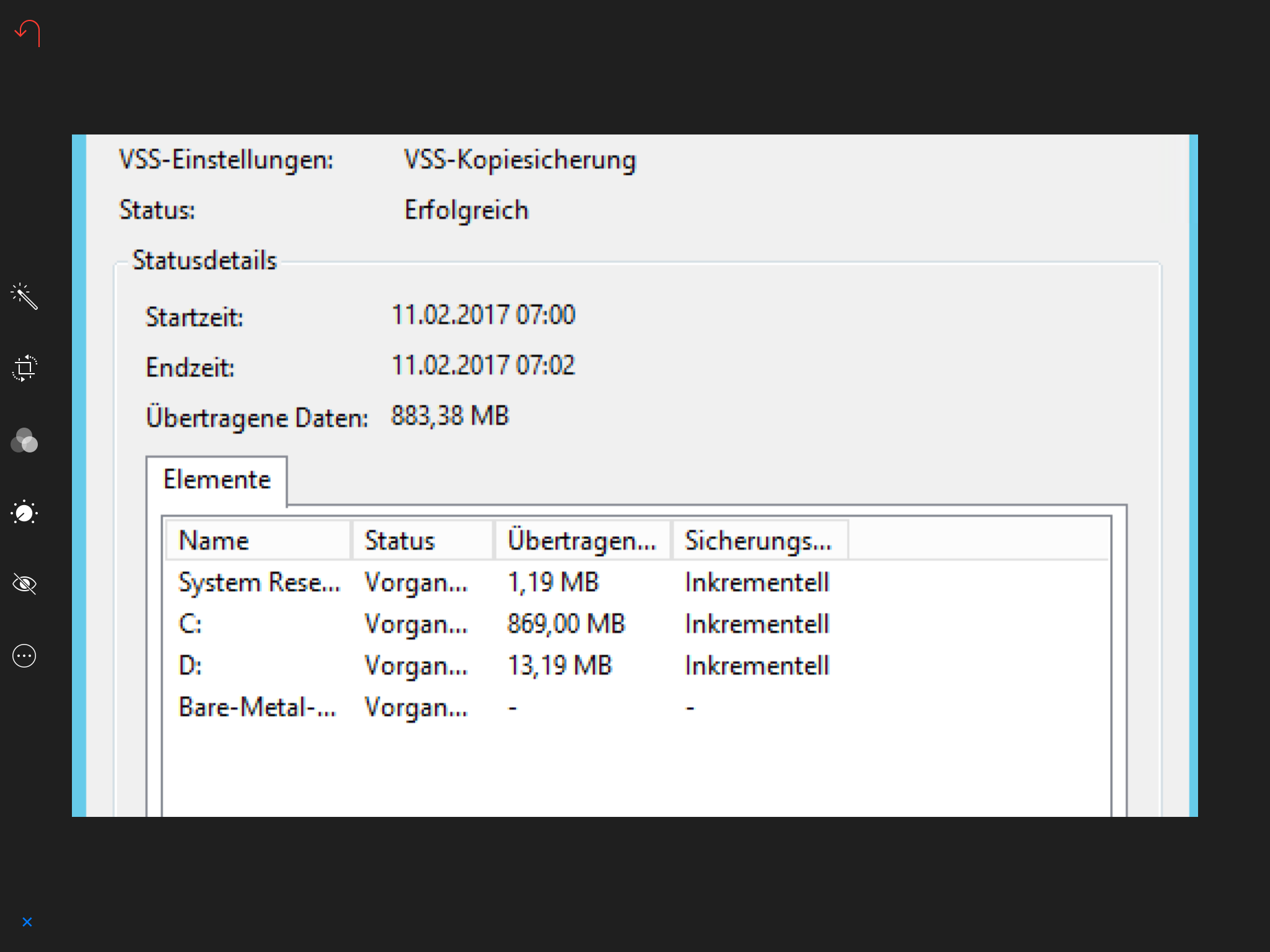The width and height of the screenshot is (1270, 952).
Task: Toggle the crossed-out eye icon
Action: (24, 584)
